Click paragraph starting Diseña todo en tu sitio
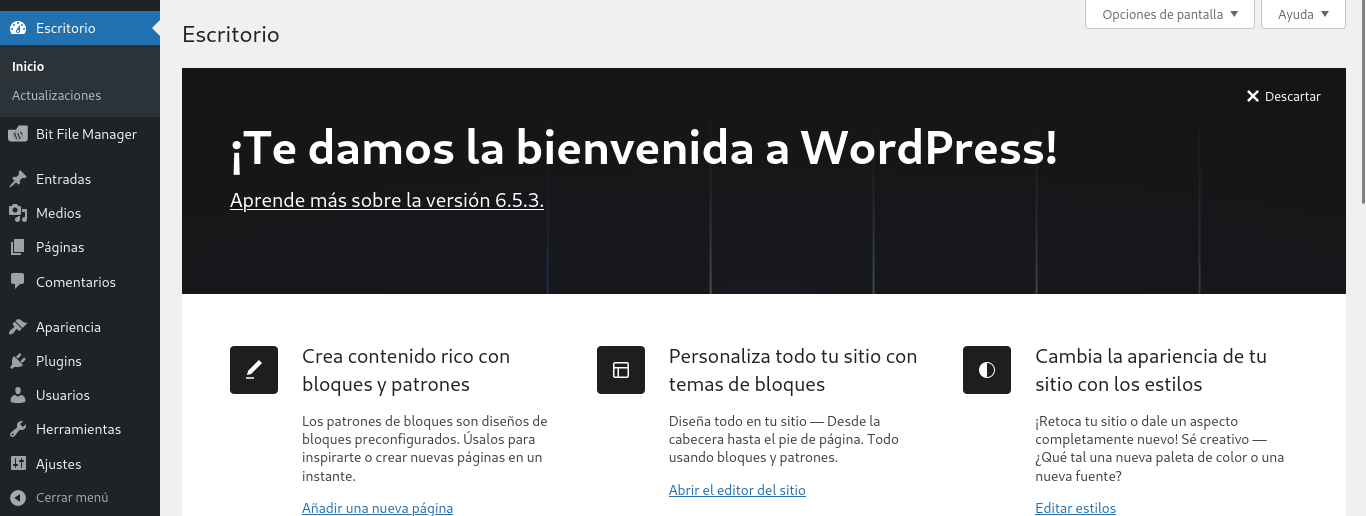Image resolution: width=1366 pixels, height=516 pixels. [784, 439]
